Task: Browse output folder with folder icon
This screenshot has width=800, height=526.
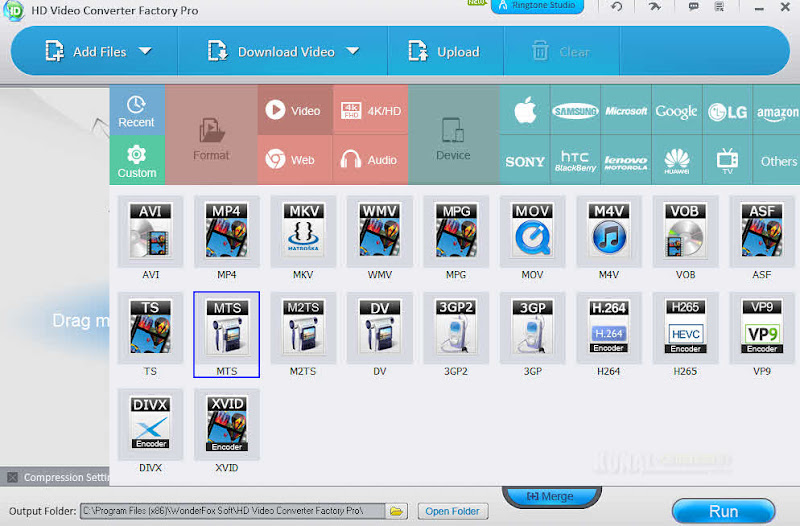Action: [396, 511]
